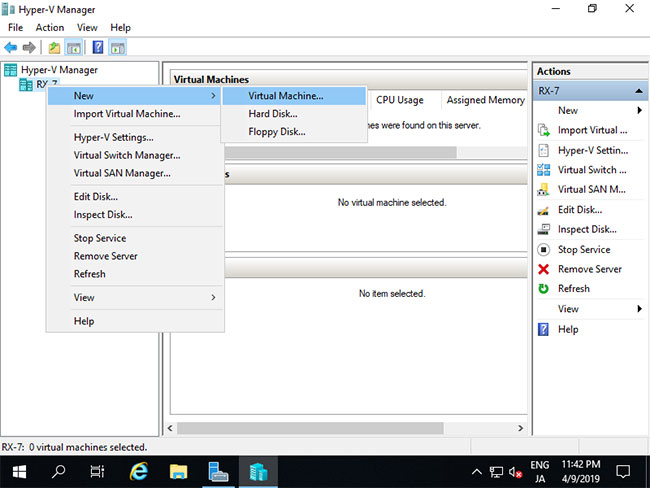Click Inspect Disk icon in Actions pane
The height and width of the screenshot is (488, 650).
click(x=543, y=229)
